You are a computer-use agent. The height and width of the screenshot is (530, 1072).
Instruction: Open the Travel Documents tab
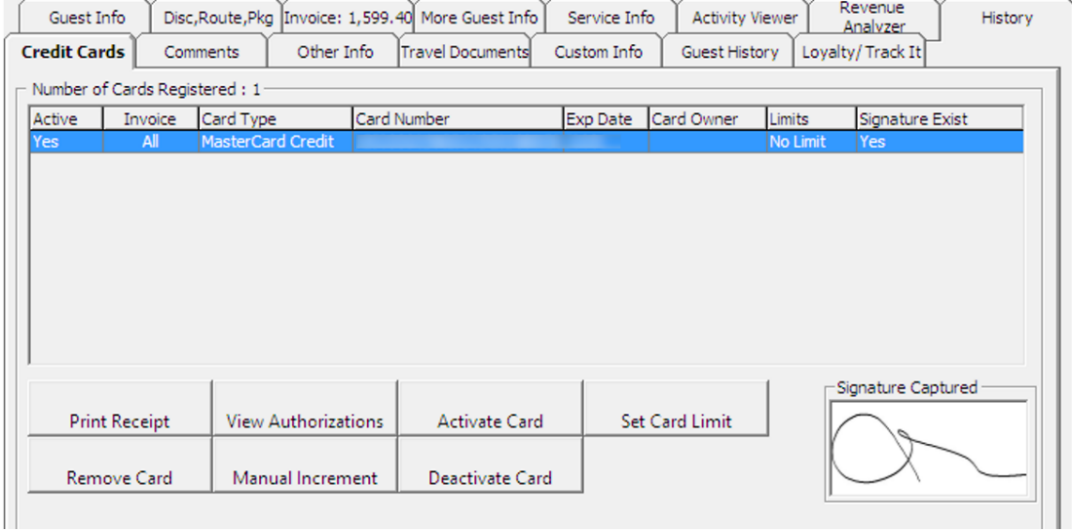tap(465, 52)
